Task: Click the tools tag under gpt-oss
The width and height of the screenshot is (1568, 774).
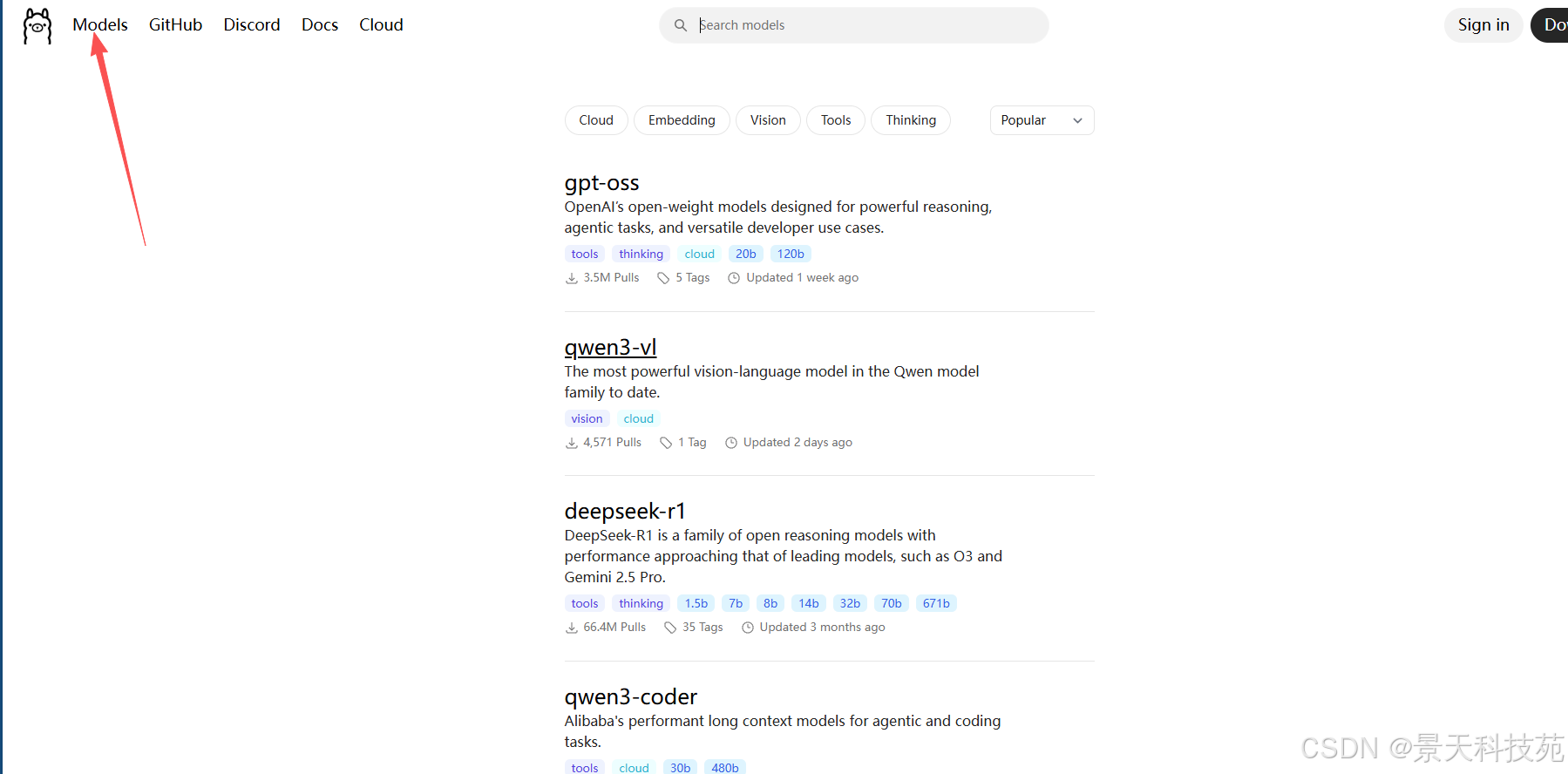Action: (585, 254)
